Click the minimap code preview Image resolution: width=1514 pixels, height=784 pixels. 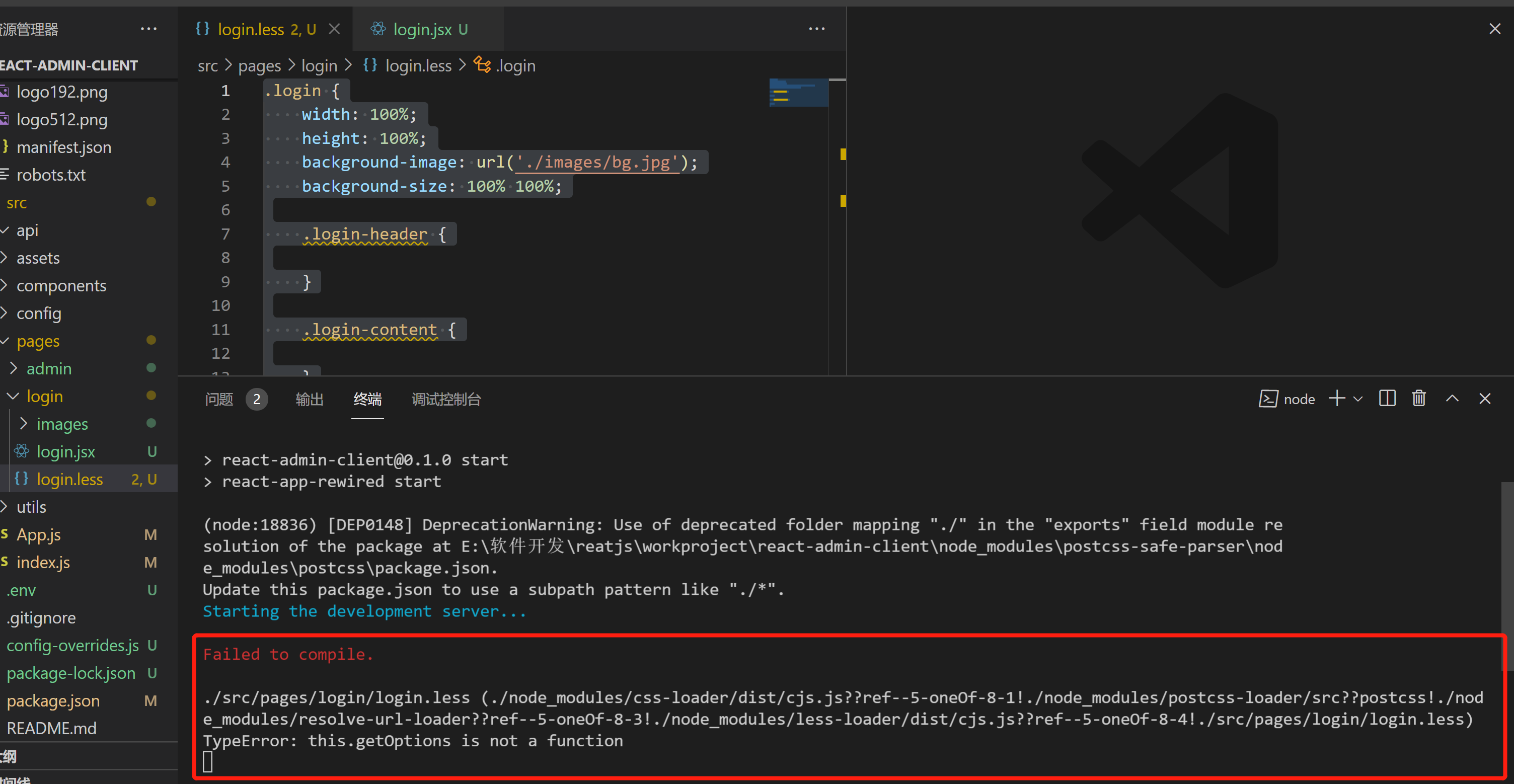click(798, 93)
